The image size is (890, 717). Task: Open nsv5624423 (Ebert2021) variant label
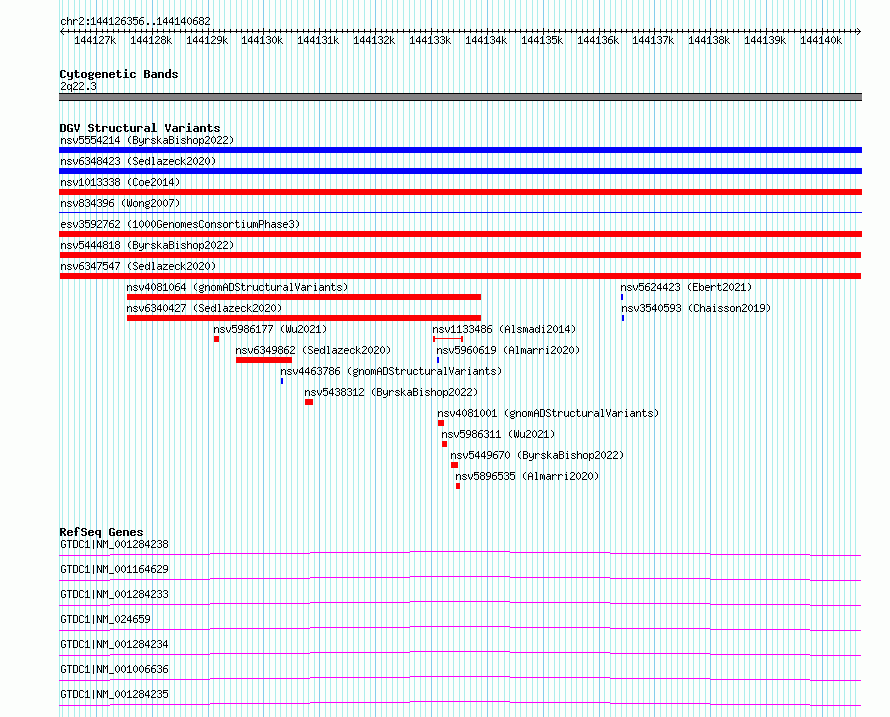pos(686,287)
